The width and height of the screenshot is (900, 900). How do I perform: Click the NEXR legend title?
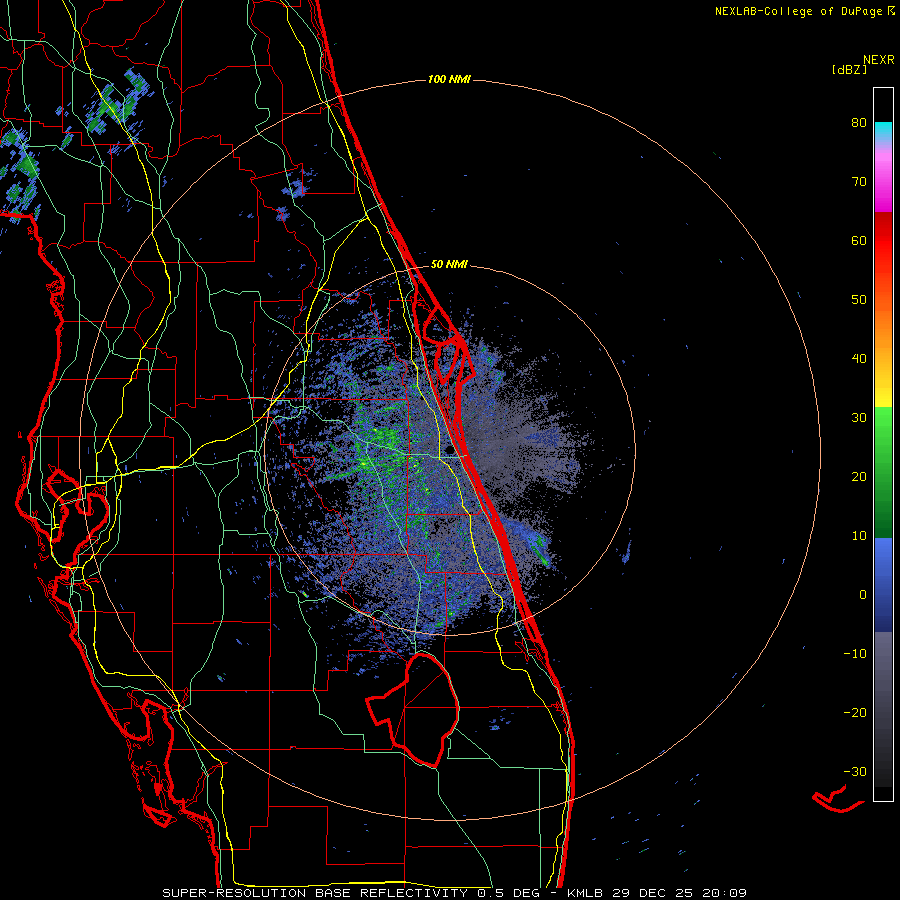[879, 60]
